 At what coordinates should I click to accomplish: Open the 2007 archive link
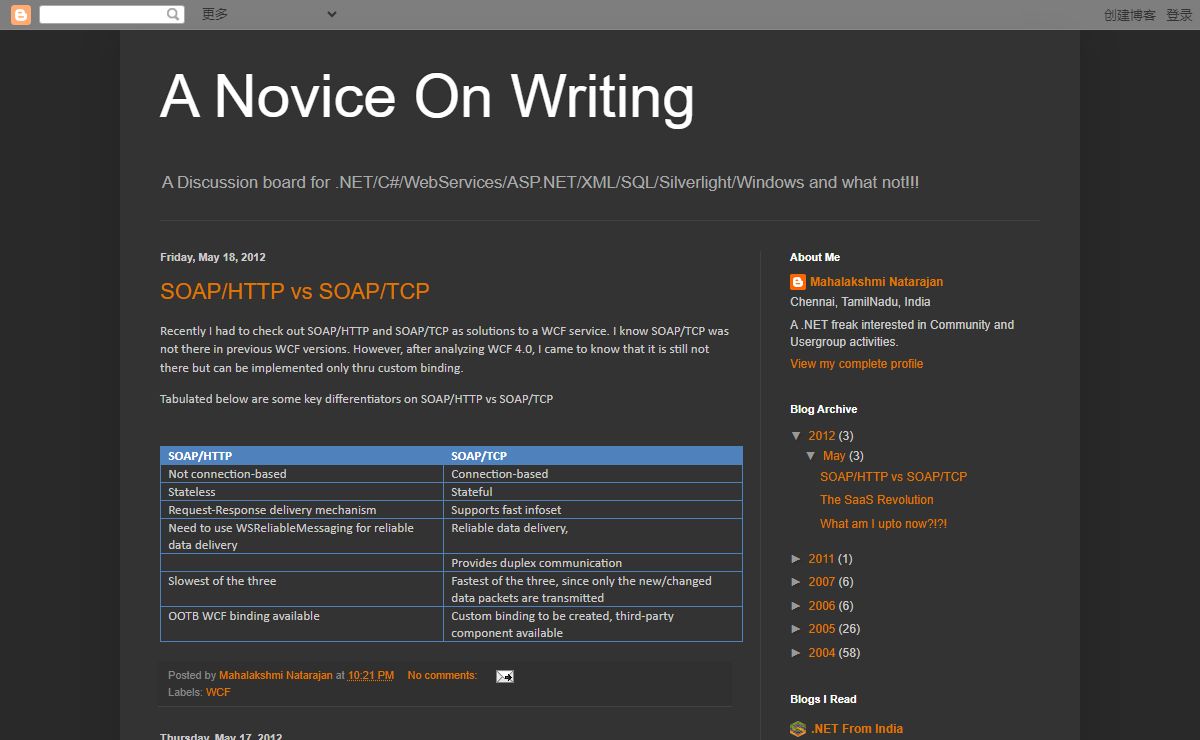pos(821,582)
